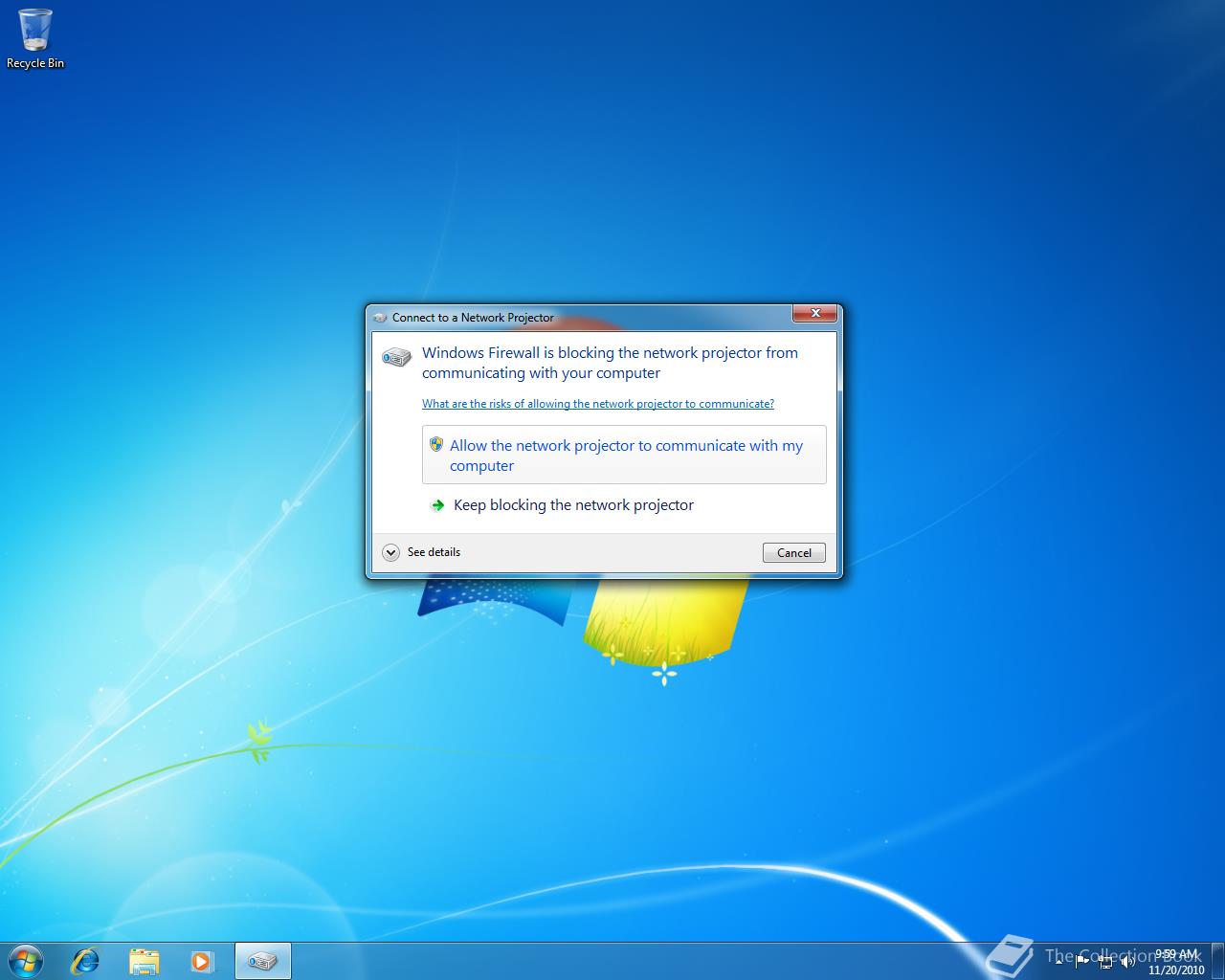
Task: Open the Action Center flag icon
Action: 1081,962
